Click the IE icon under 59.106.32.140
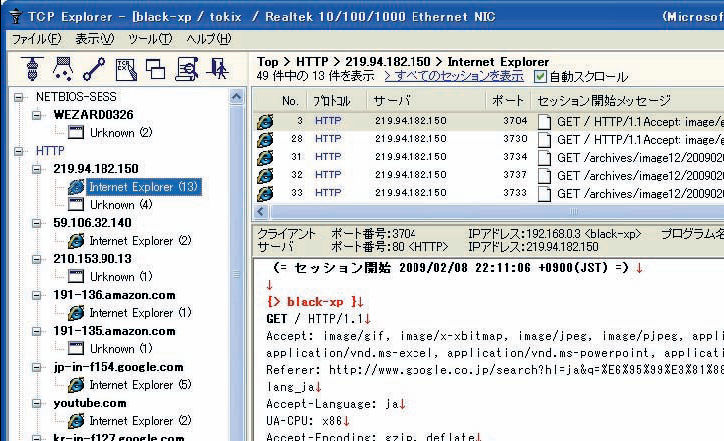The height and width of the screenshot is (441, 724). [76, 241]
